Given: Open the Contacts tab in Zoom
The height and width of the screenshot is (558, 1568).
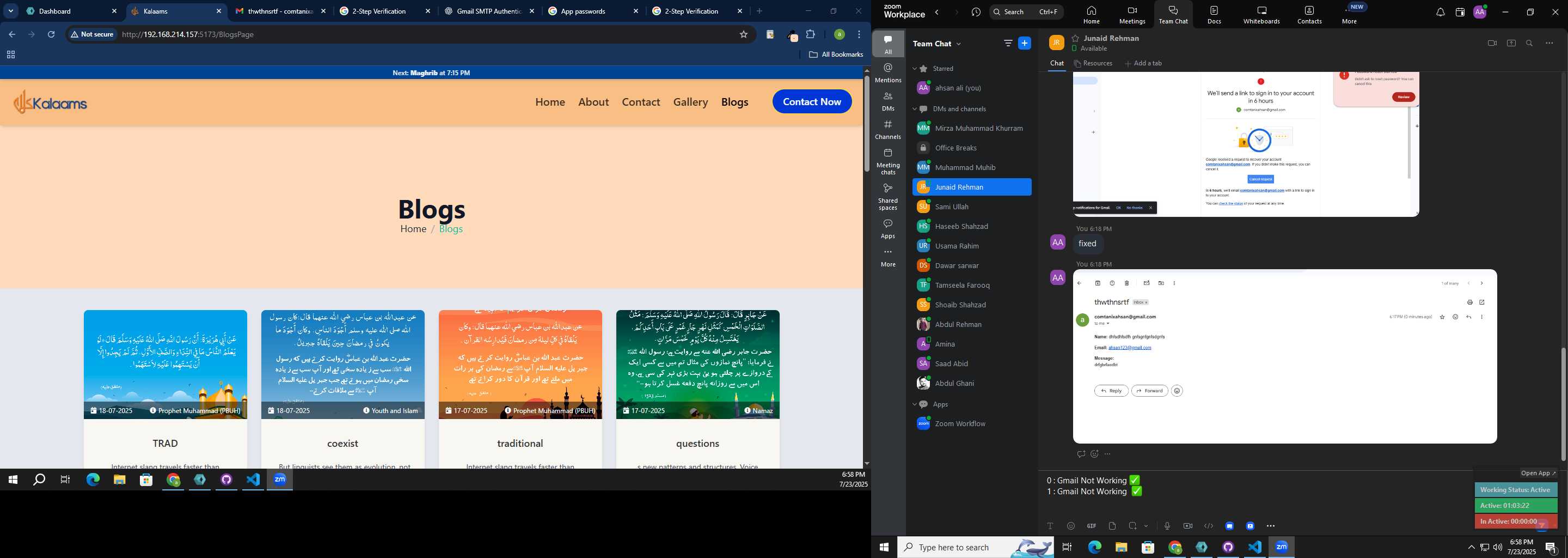Looking at the screenshot, I should click(x=1309, y=15).
